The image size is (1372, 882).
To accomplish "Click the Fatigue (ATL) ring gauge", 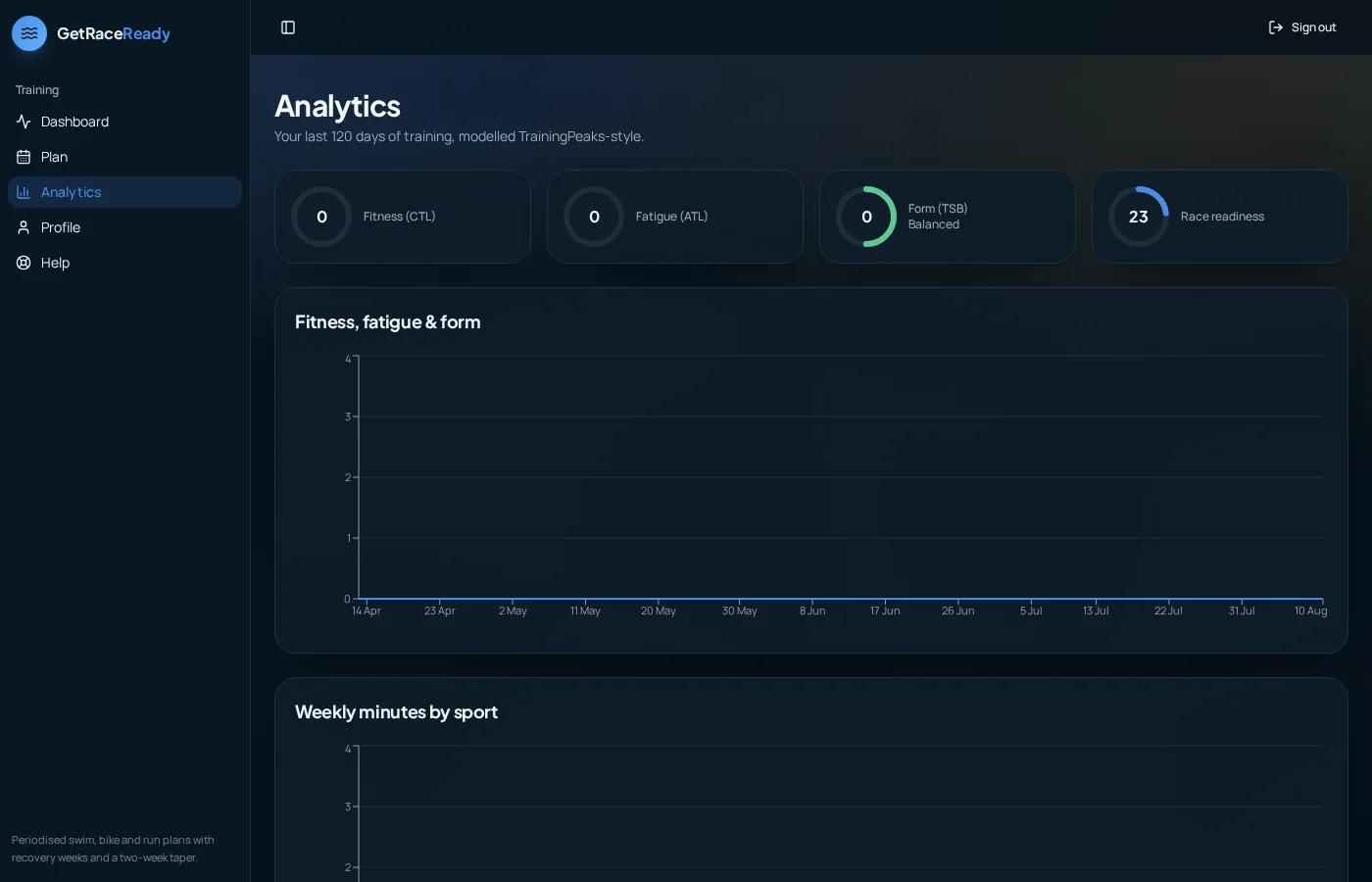I will coord(594,217).
